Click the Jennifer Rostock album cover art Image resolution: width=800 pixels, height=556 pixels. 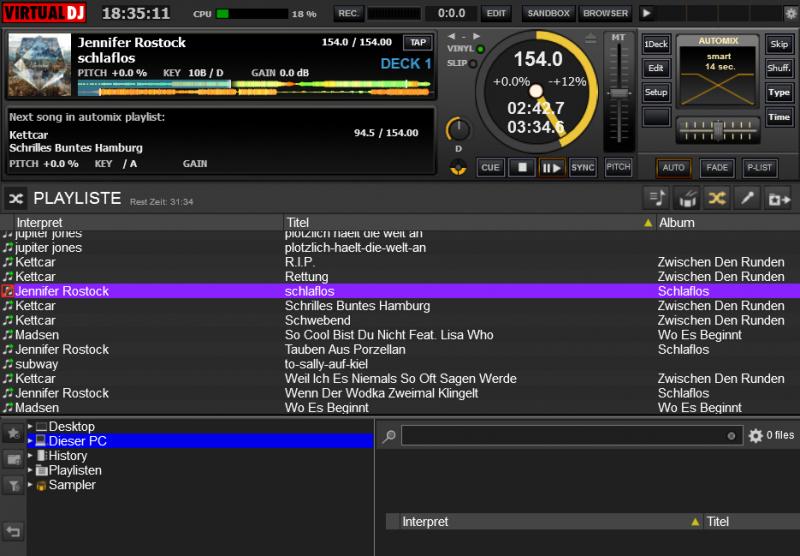pos(40,65)
